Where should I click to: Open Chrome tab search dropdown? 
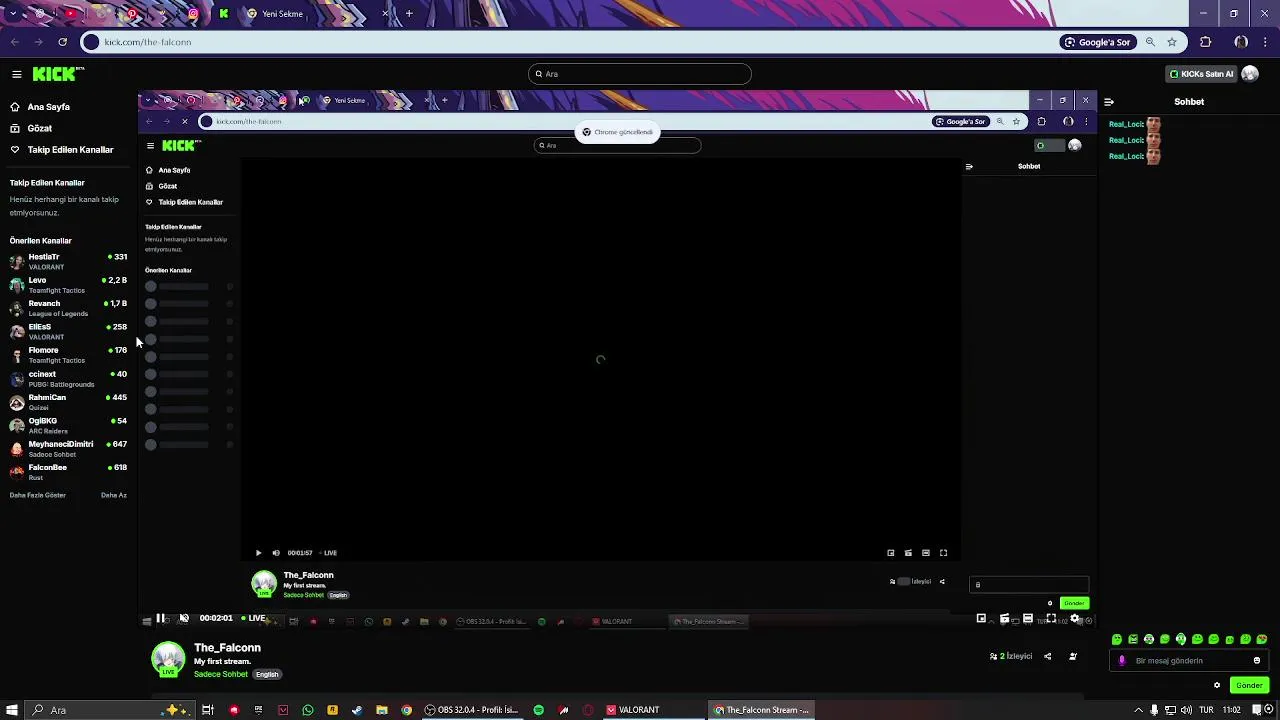(13, 14)
